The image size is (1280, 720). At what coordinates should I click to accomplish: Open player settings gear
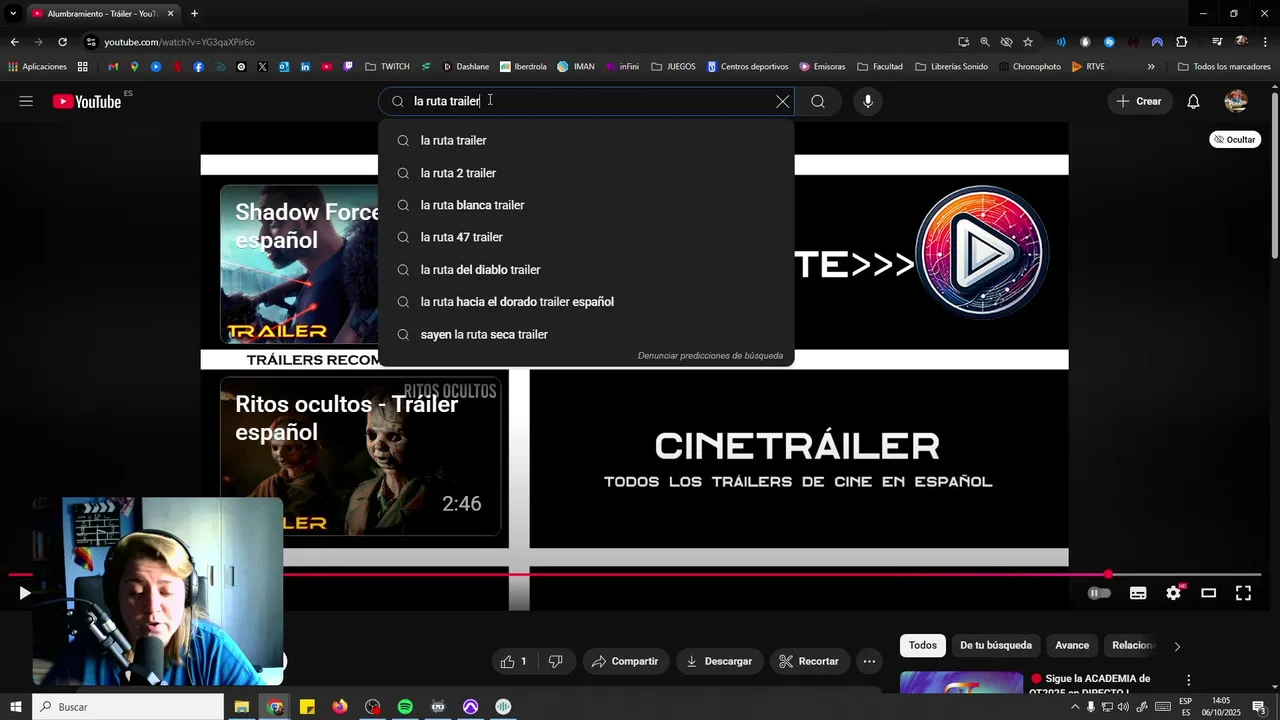pyautogui.click(x=1173, y=593)
